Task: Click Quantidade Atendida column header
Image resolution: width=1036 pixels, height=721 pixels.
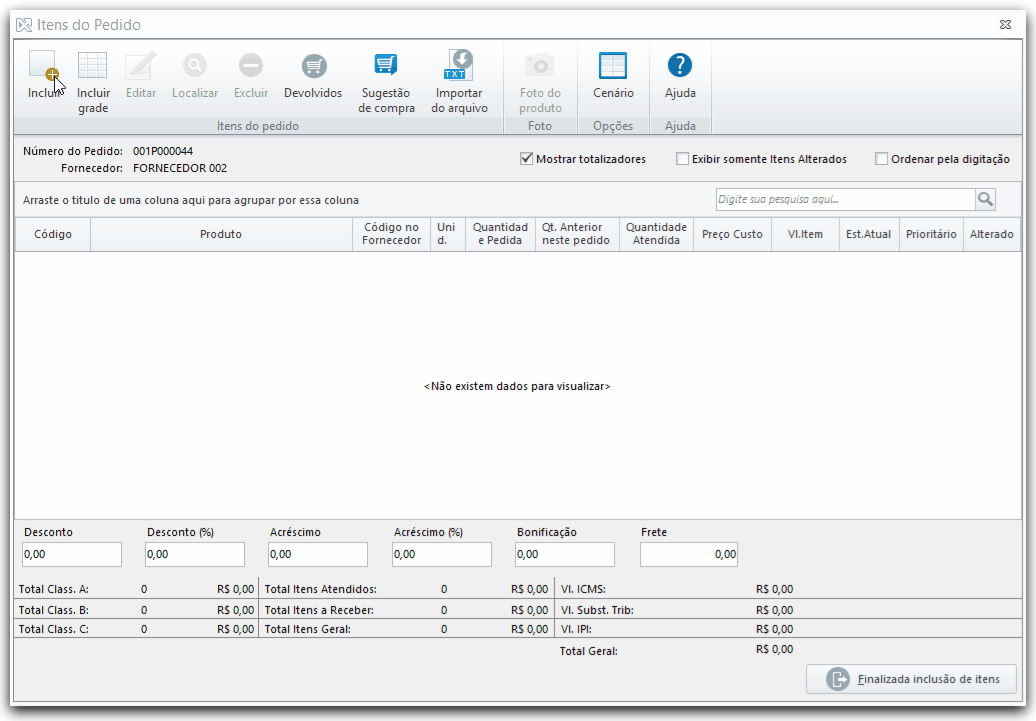Action: (656, 234)
